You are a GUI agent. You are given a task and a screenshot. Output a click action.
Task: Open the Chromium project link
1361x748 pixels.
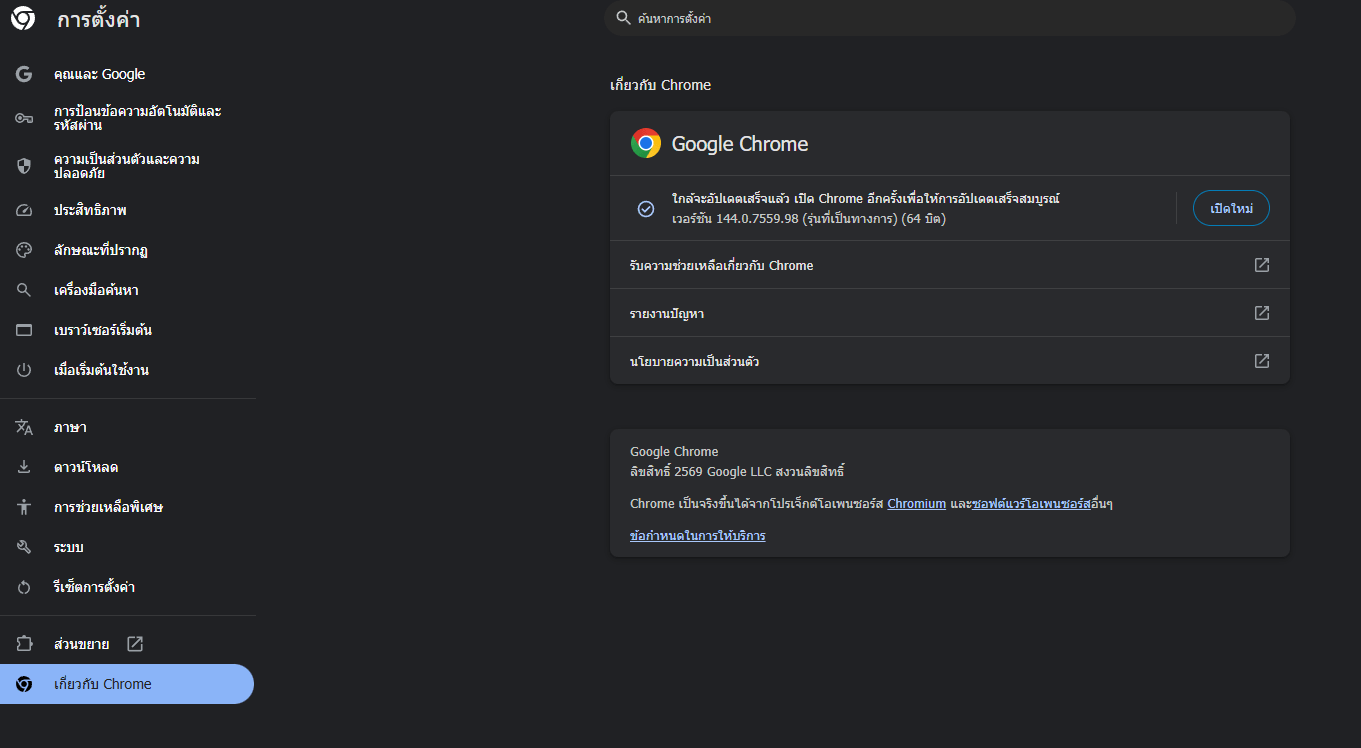tap(916, 504)
